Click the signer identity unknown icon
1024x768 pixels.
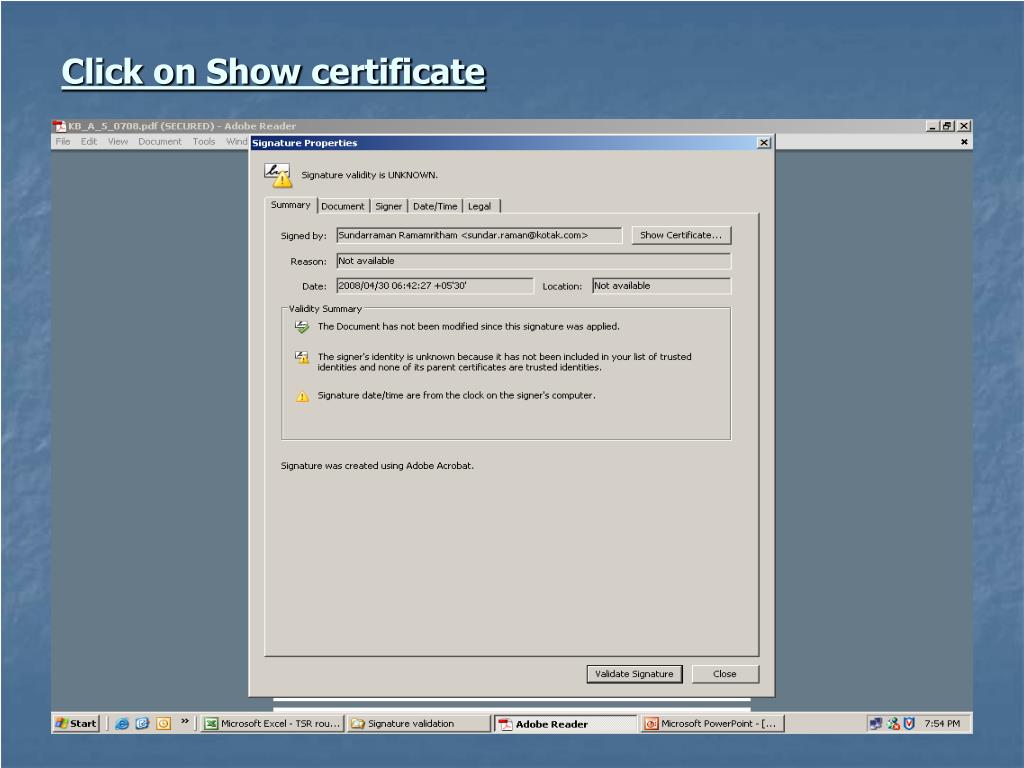click(302, 357)
